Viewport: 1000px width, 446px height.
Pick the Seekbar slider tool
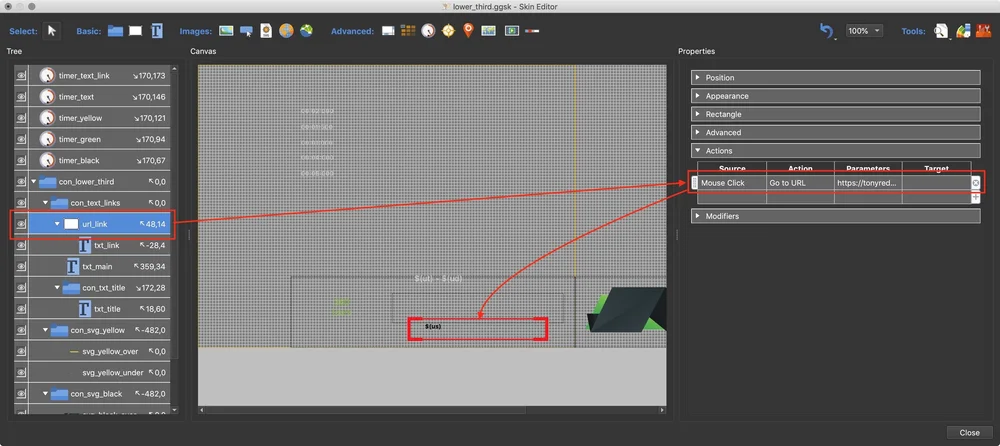[x=532, y=31]
